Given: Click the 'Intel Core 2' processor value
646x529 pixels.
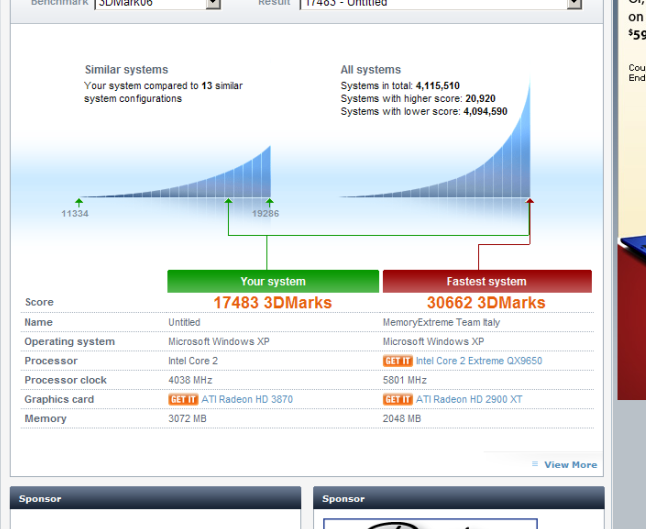Looking at the screenshot, I should 193,361.
